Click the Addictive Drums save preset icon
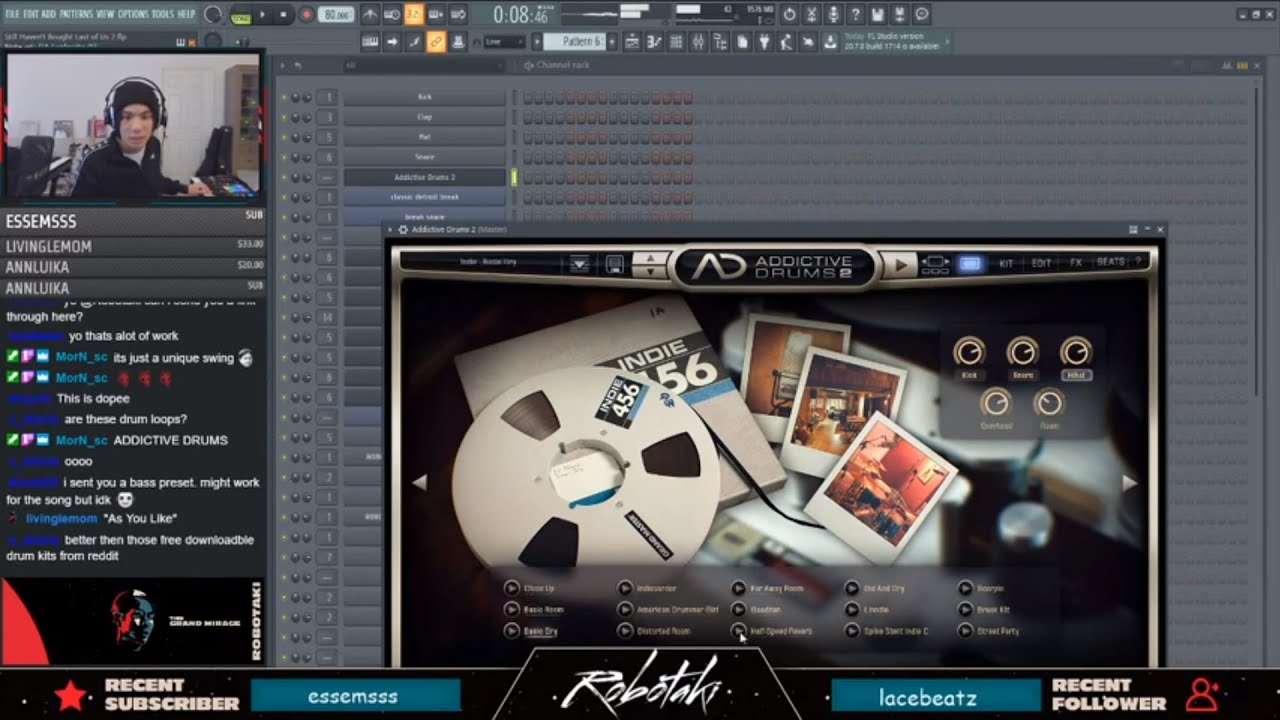1280x720 pixels. pyautogui.click(x=614, y=264)
